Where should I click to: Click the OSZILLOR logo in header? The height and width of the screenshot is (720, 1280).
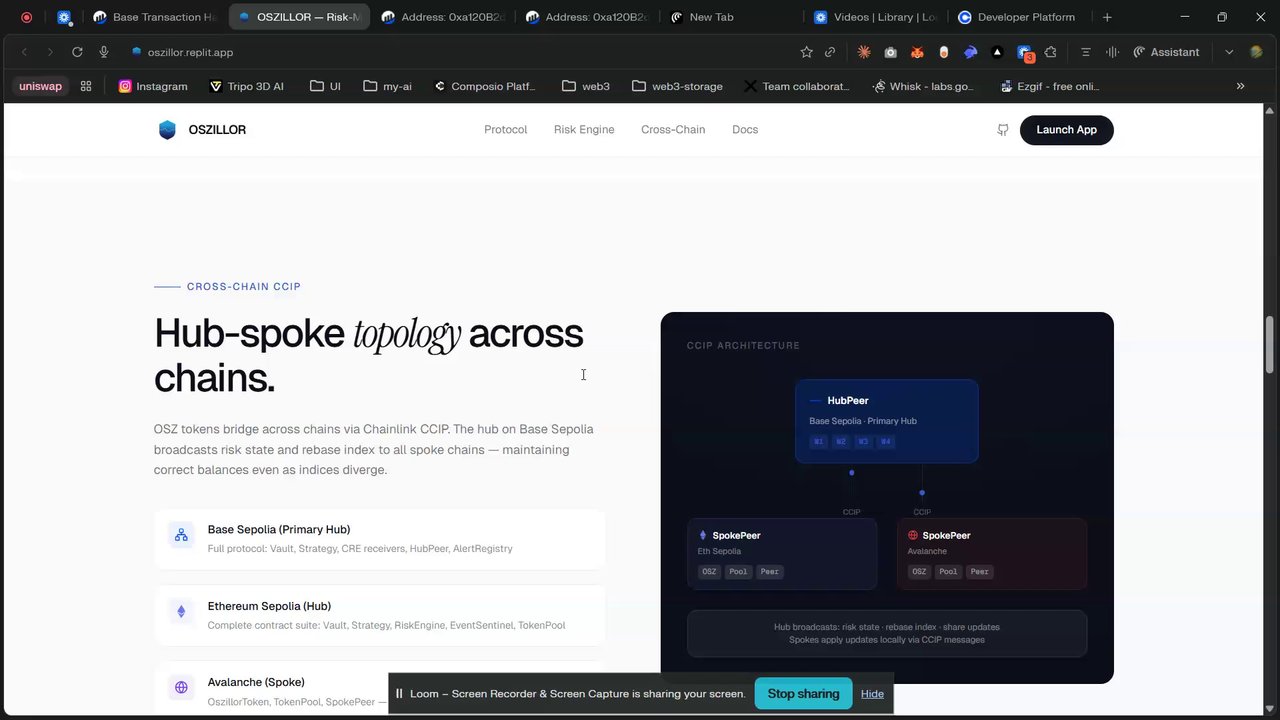pos(202,130)
